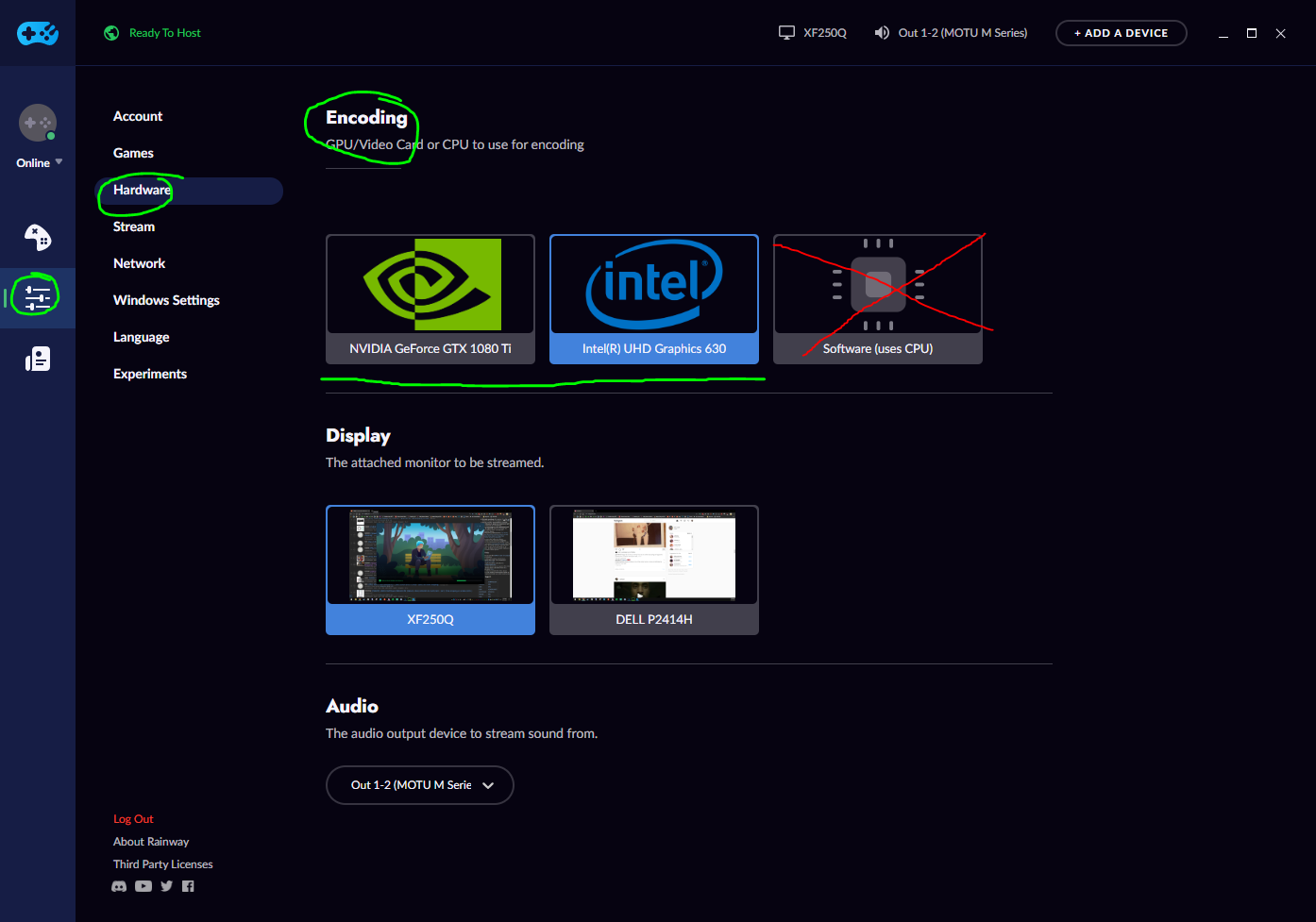Open the Account settings section
1316x922 pixels.
[138, 116]
